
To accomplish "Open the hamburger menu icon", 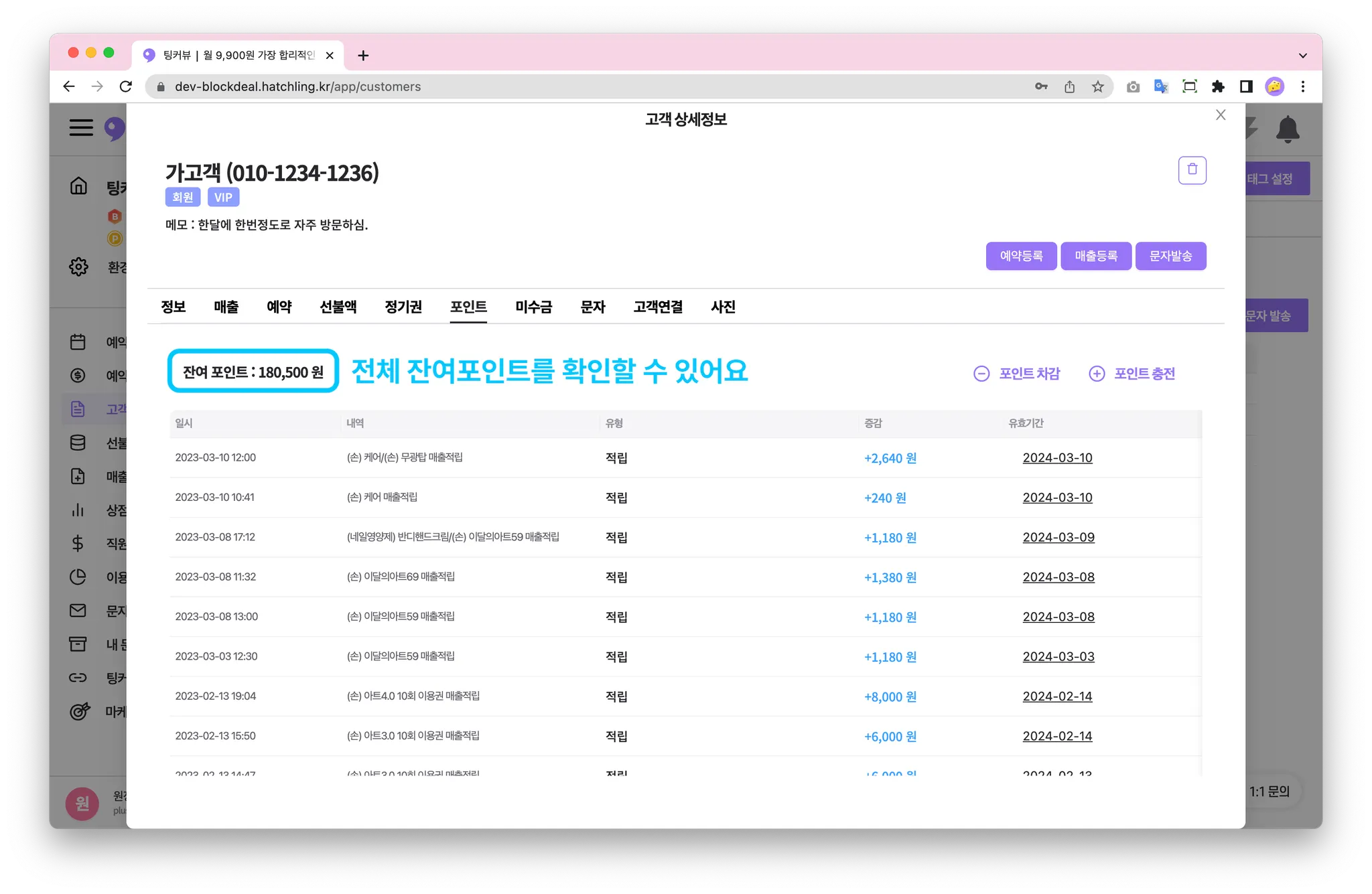I will (81, 127).
